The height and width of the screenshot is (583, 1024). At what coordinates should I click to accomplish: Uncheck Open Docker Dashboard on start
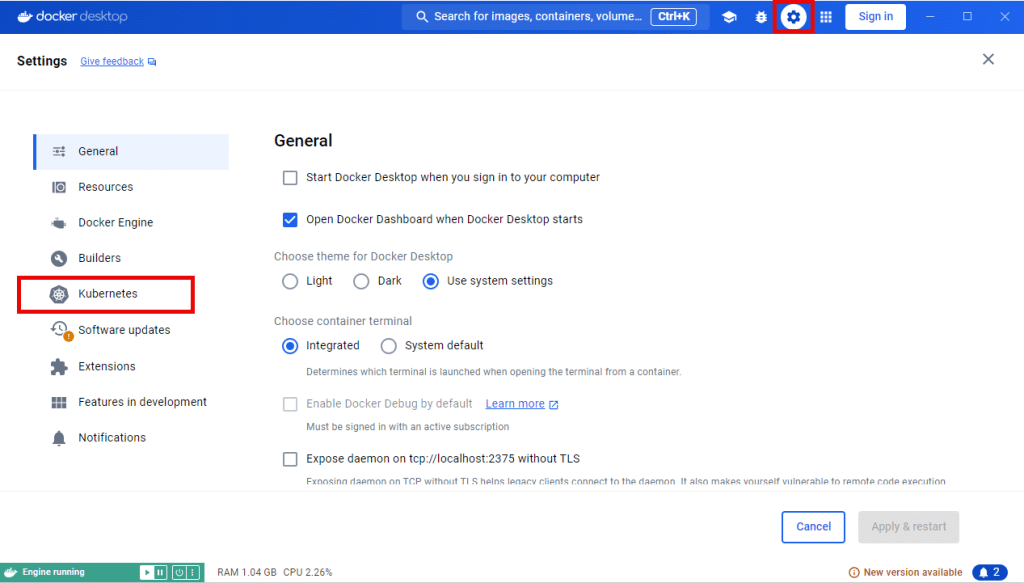coord(290,219)
